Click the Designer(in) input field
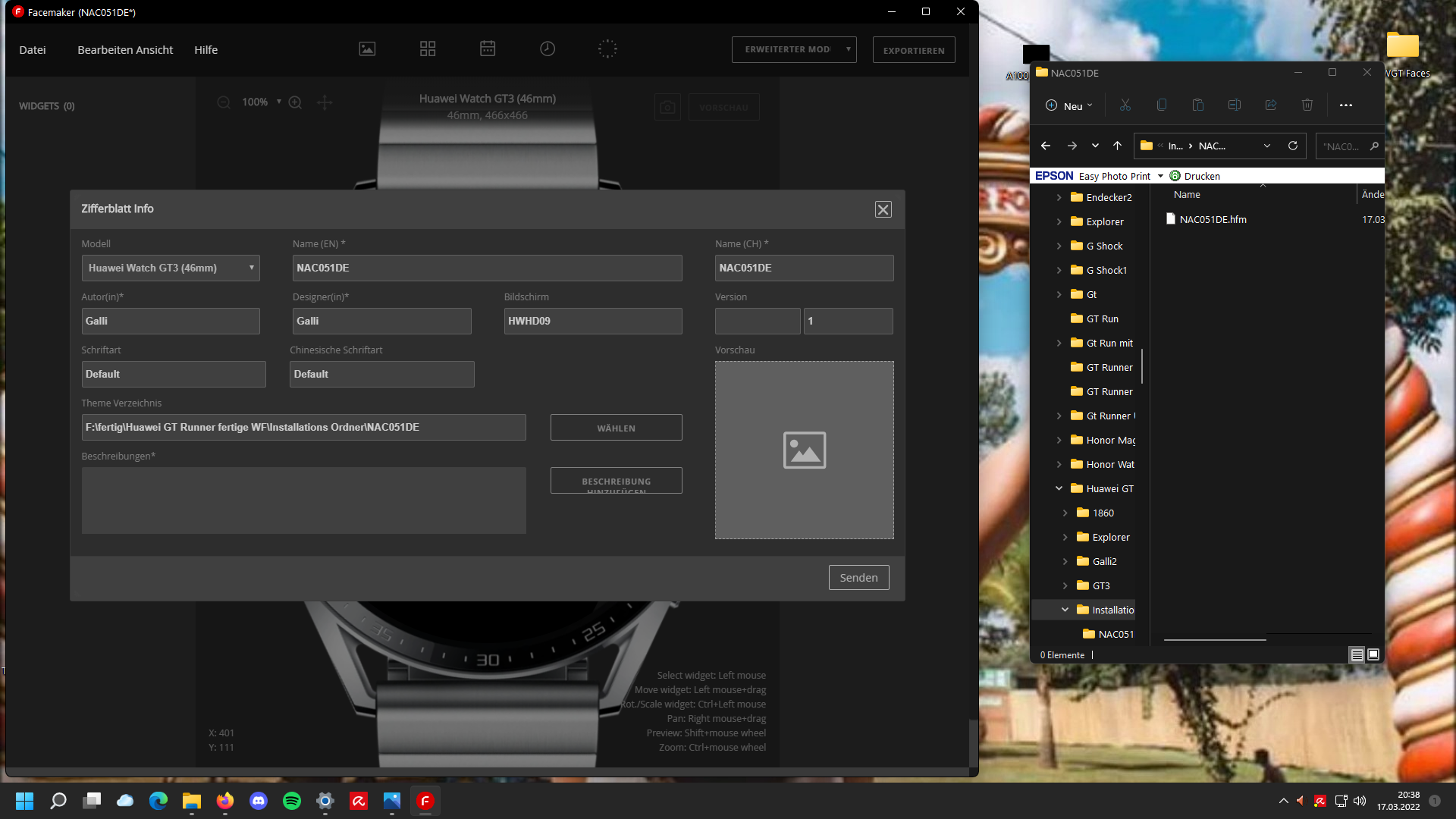Viewport: 1456px width, 819px height. (x=381, y=321)
